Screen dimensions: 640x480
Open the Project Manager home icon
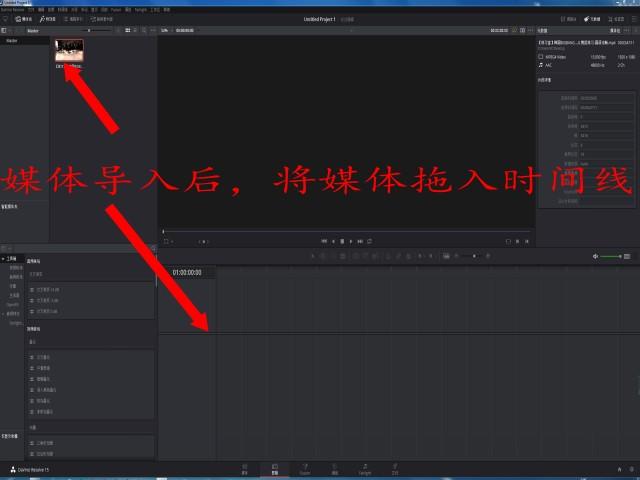(x=619, y=470)
